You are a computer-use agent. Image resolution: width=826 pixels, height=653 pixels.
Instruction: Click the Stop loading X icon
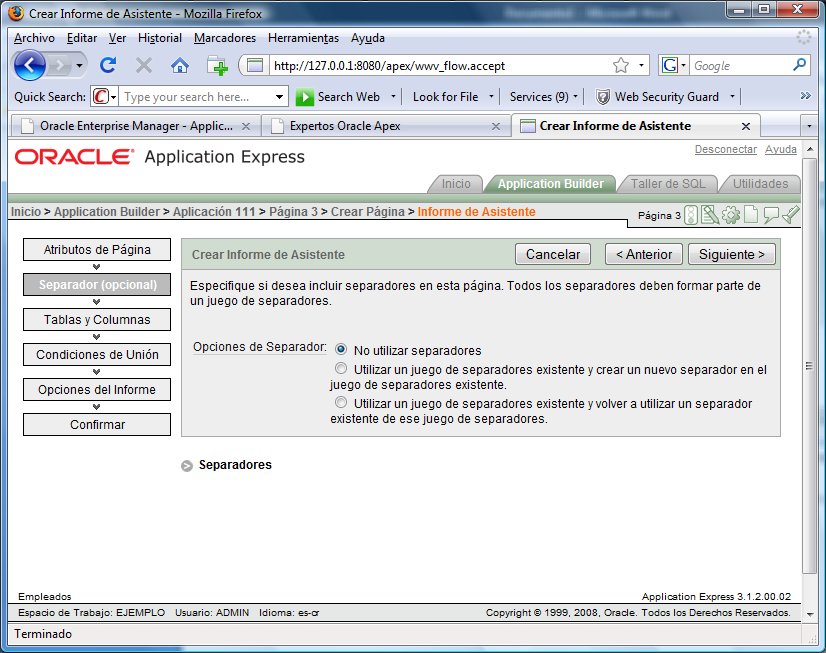click(x=143, y=65)
